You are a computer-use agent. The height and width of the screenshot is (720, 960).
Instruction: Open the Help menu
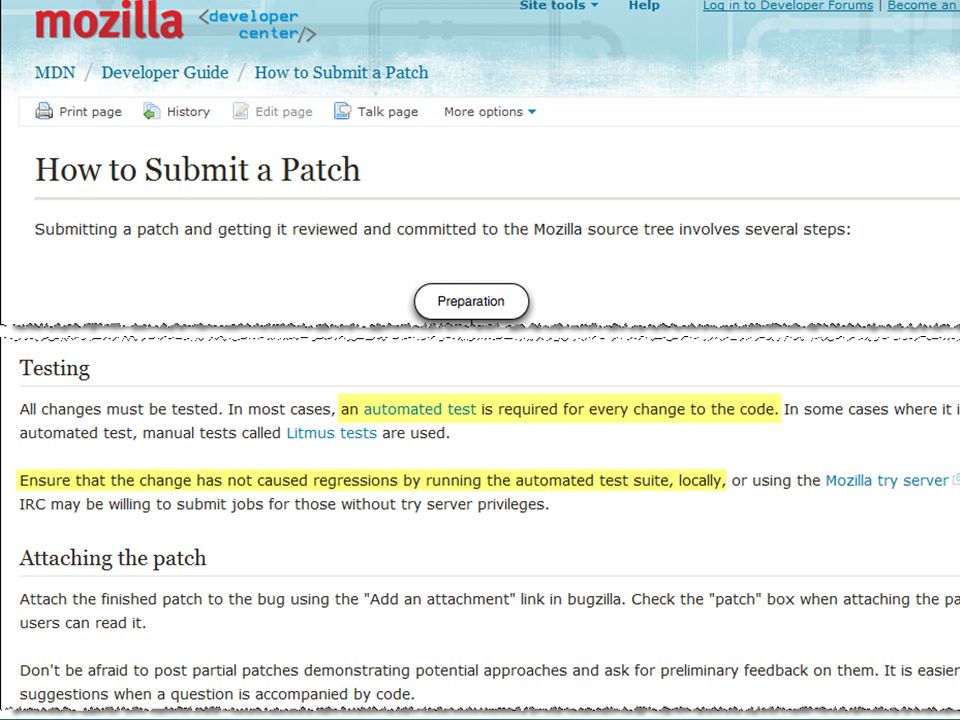644,6
